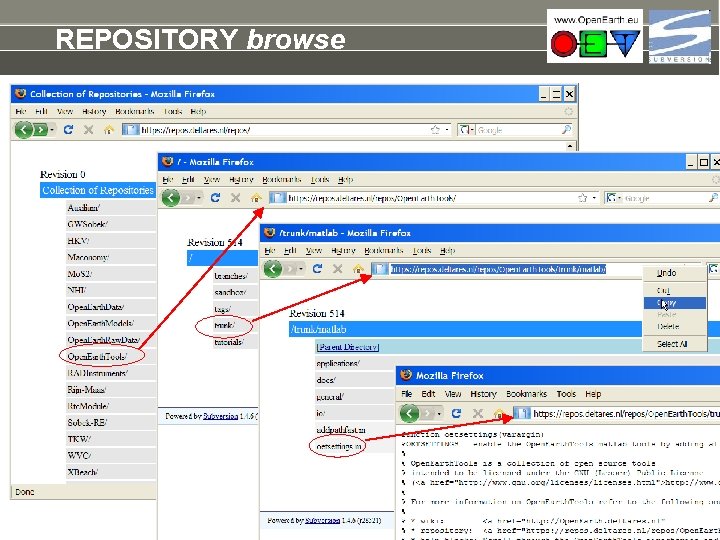Open address bar dropdown in '/ - Mozilla Firefox' window

pos(595,198)
